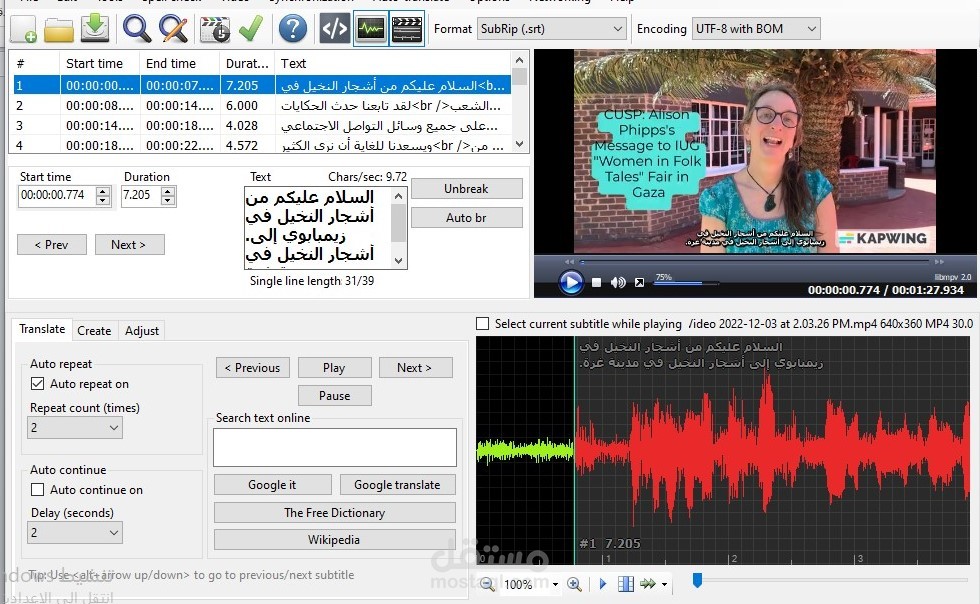The image size is (980, 604).
Task: Click the waveform position slider blue thumb
Action: 698,581
